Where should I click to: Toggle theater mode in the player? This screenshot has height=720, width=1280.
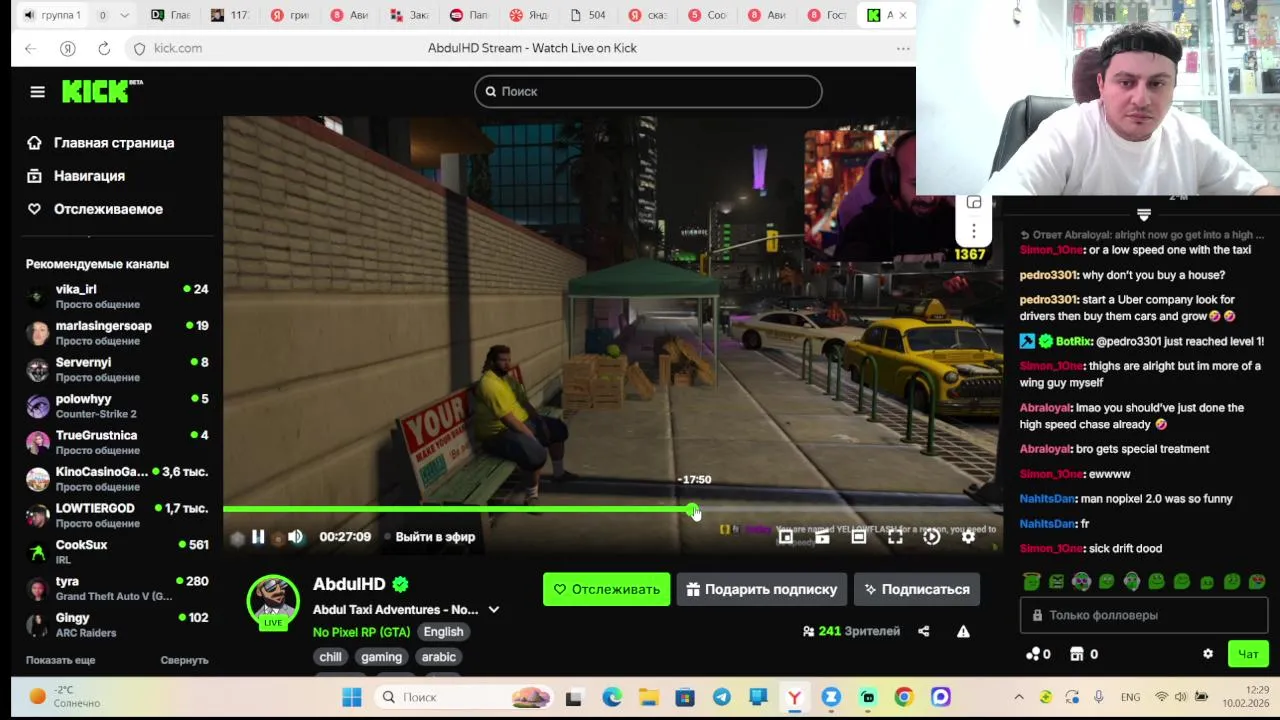(x=858, y=537)
